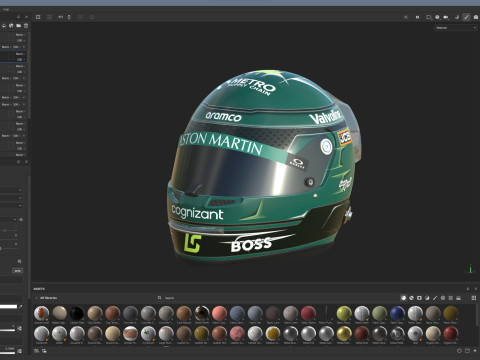Screen dimensions: 480x360
Task: Click the Aston Martin helmet model in viewport
Action: click(x=262, y=167)
